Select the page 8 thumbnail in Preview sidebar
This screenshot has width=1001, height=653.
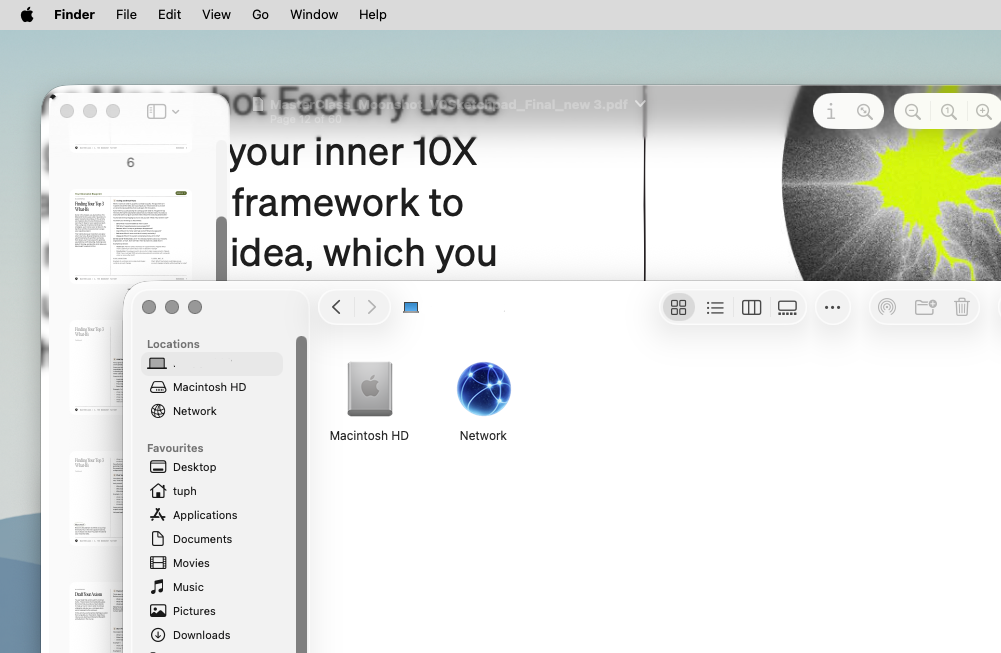click(97, 367)
